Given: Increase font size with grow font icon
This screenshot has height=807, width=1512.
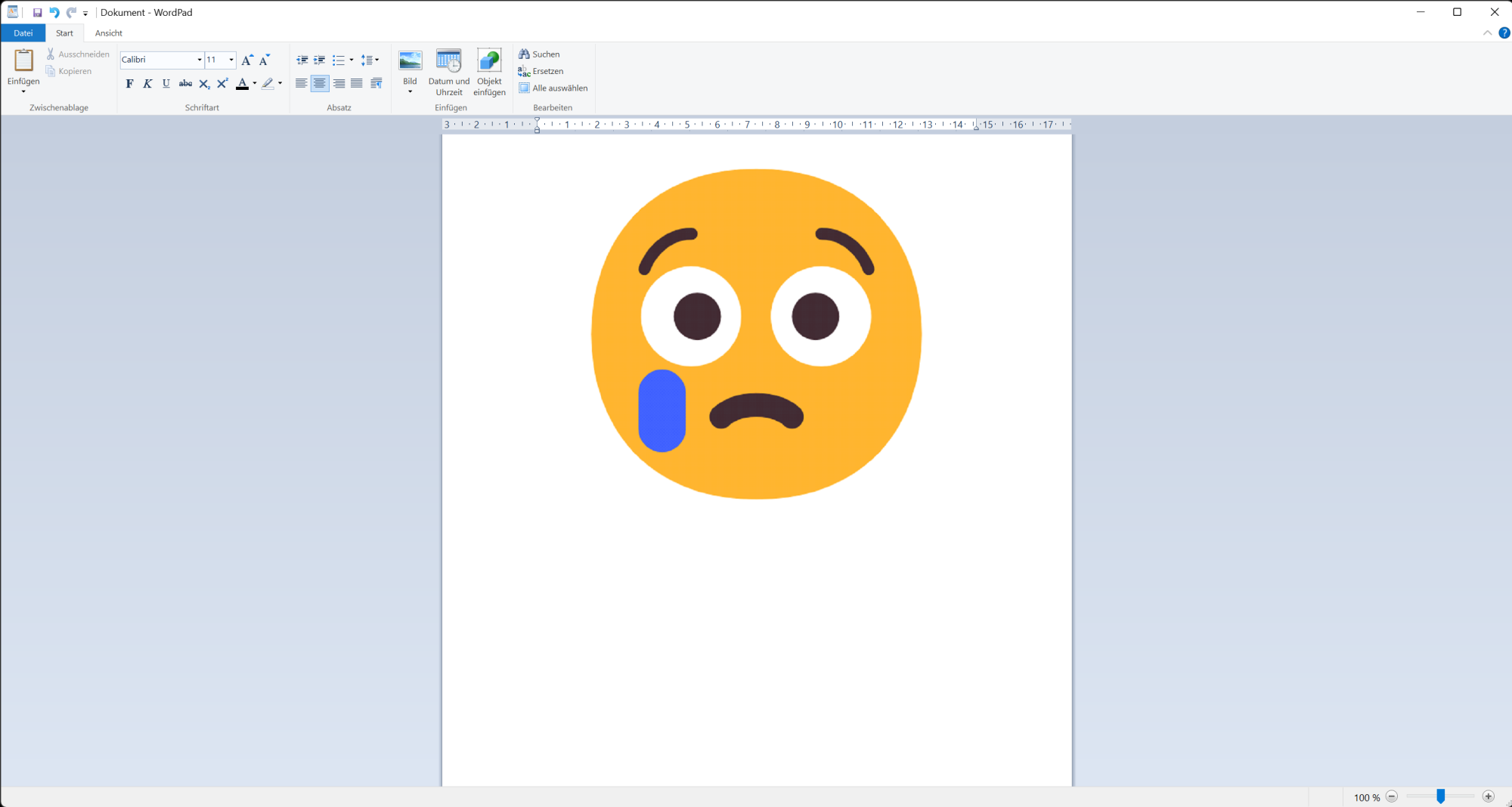Looking at the screenshot, I should coord(247,60).
